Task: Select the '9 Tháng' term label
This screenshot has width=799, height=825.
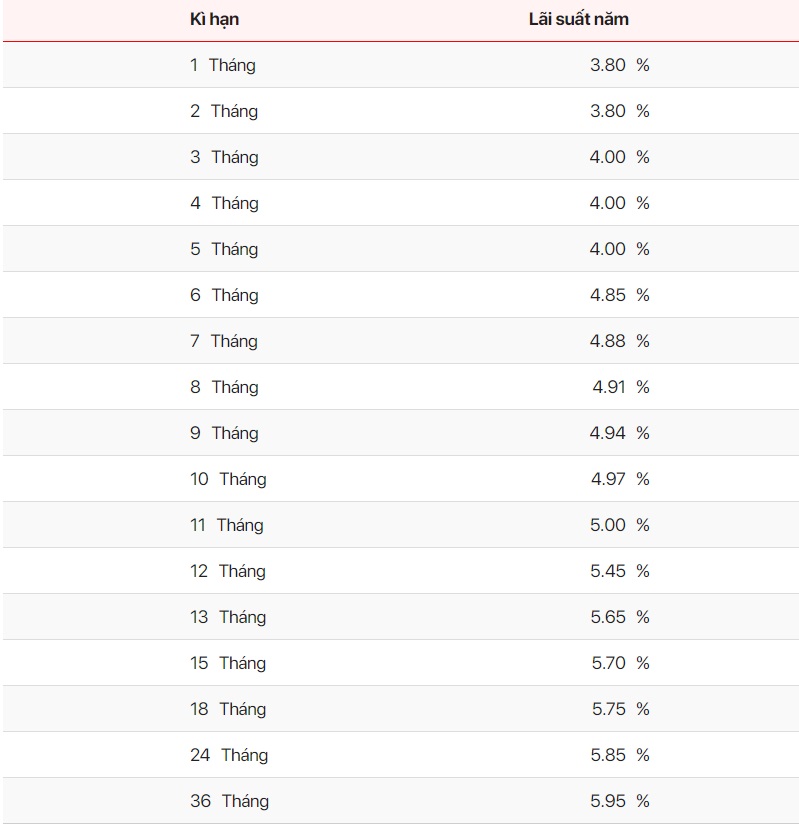Action: click(224, 433)
